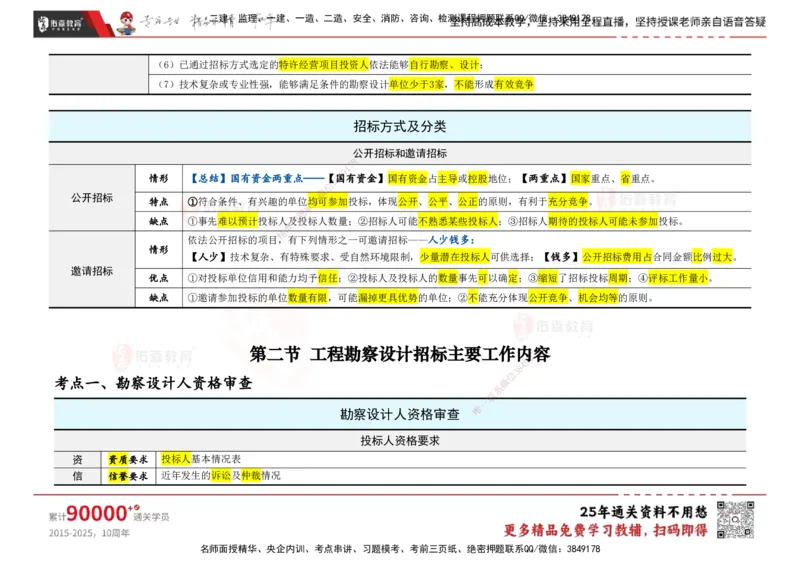Screen dimensions: 800x565
Task: Click highlighted phrase 不熟悉某些投标人
Action: click(x=458, y=221)
